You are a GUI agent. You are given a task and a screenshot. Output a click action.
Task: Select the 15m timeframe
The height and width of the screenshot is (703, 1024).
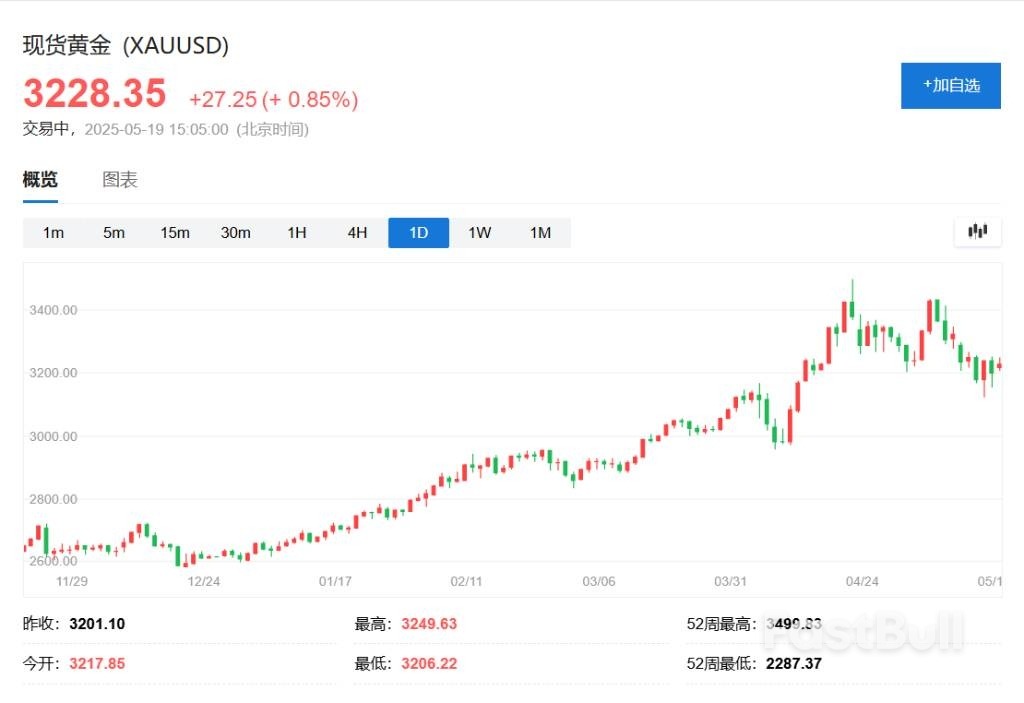tap(174, 232)
